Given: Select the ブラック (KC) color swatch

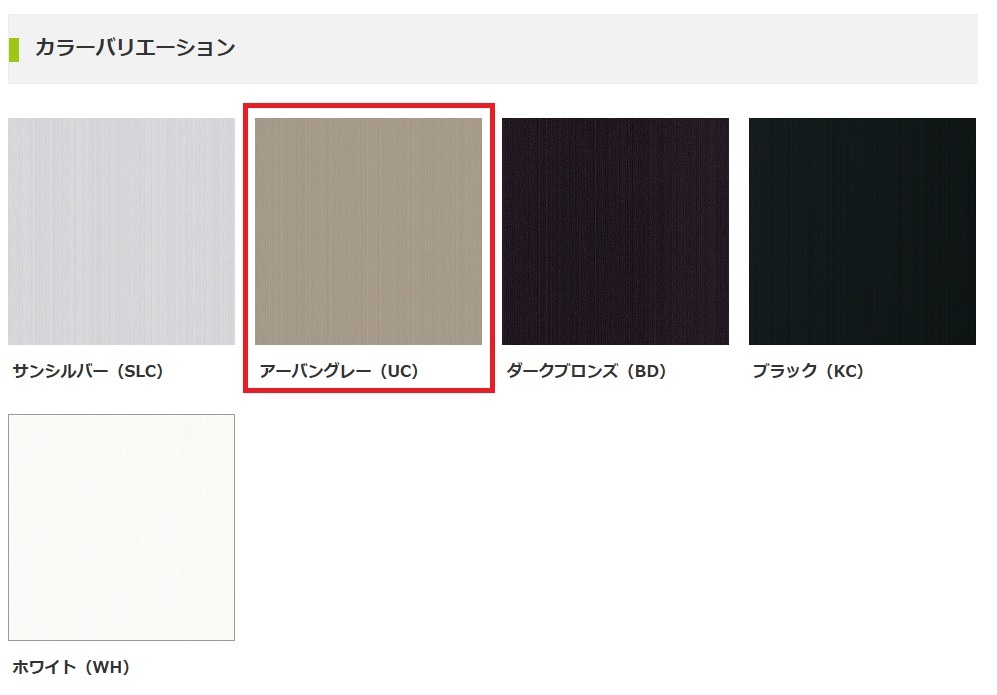Looking at the screenshot, I should click(x=862, y=231).
